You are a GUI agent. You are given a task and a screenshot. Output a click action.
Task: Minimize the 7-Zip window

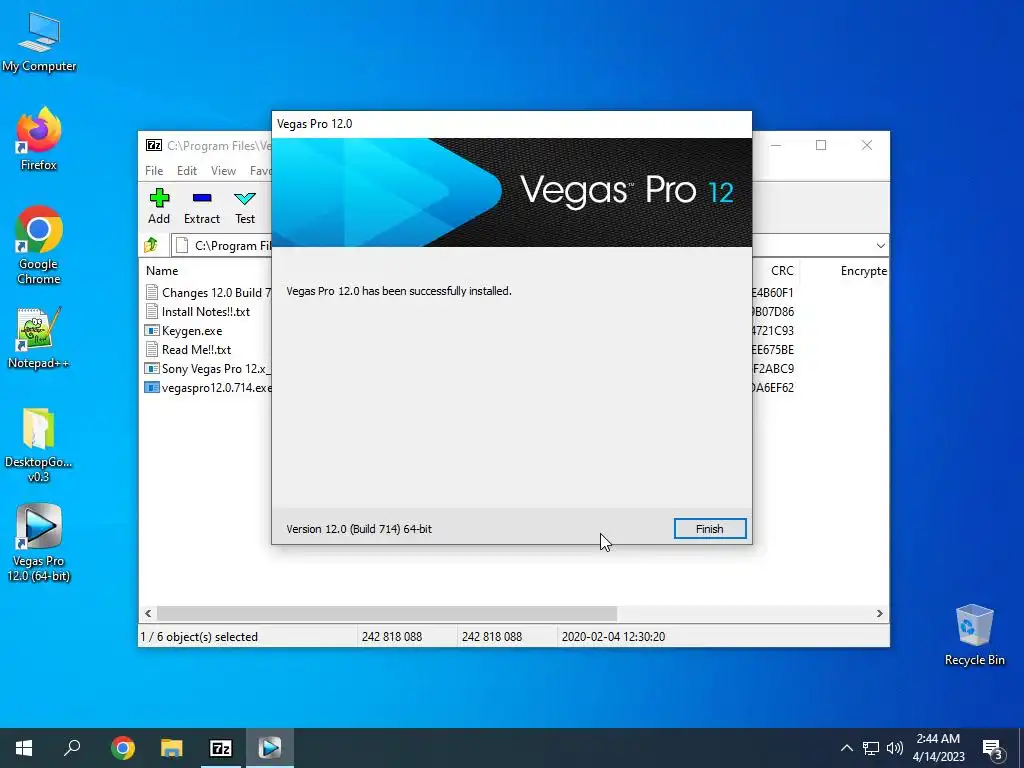pos(776,145)
